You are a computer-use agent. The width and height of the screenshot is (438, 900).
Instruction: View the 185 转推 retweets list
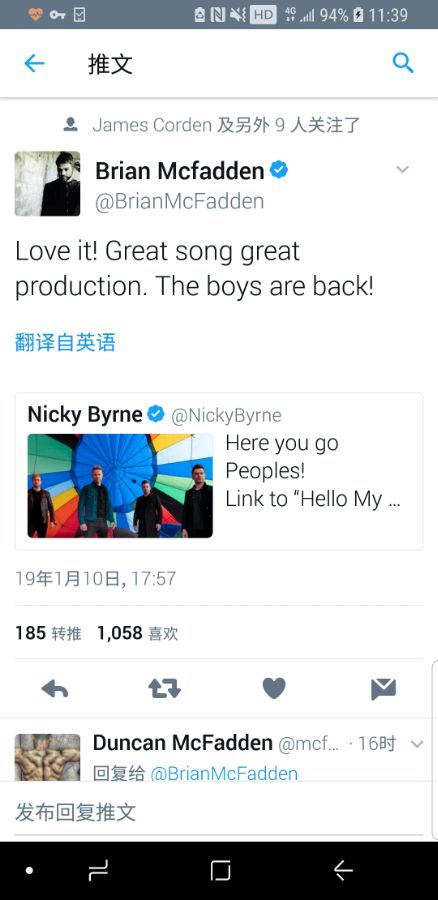[48, 633]
